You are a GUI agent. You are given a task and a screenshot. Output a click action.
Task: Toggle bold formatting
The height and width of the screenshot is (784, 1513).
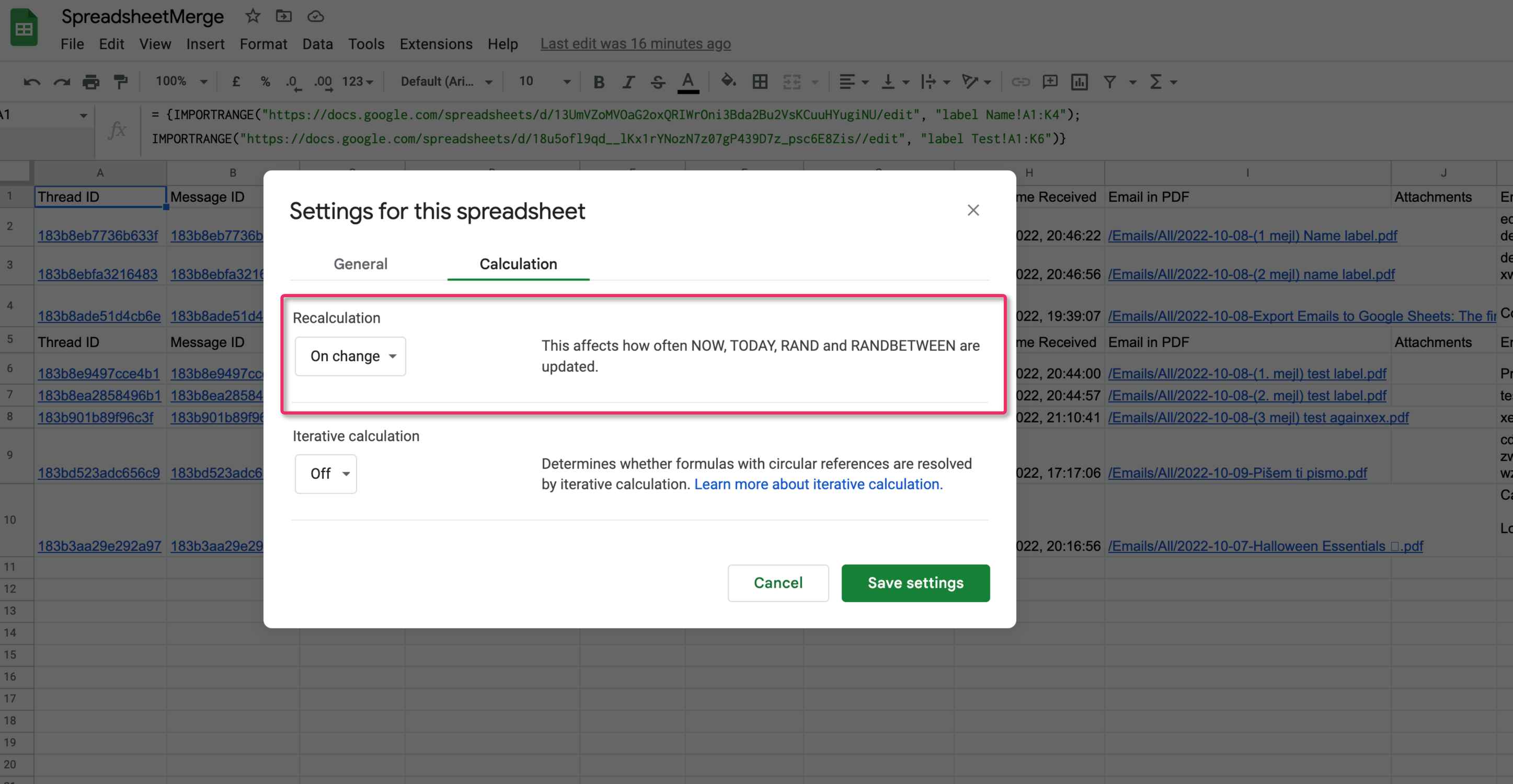click(599, 82)
